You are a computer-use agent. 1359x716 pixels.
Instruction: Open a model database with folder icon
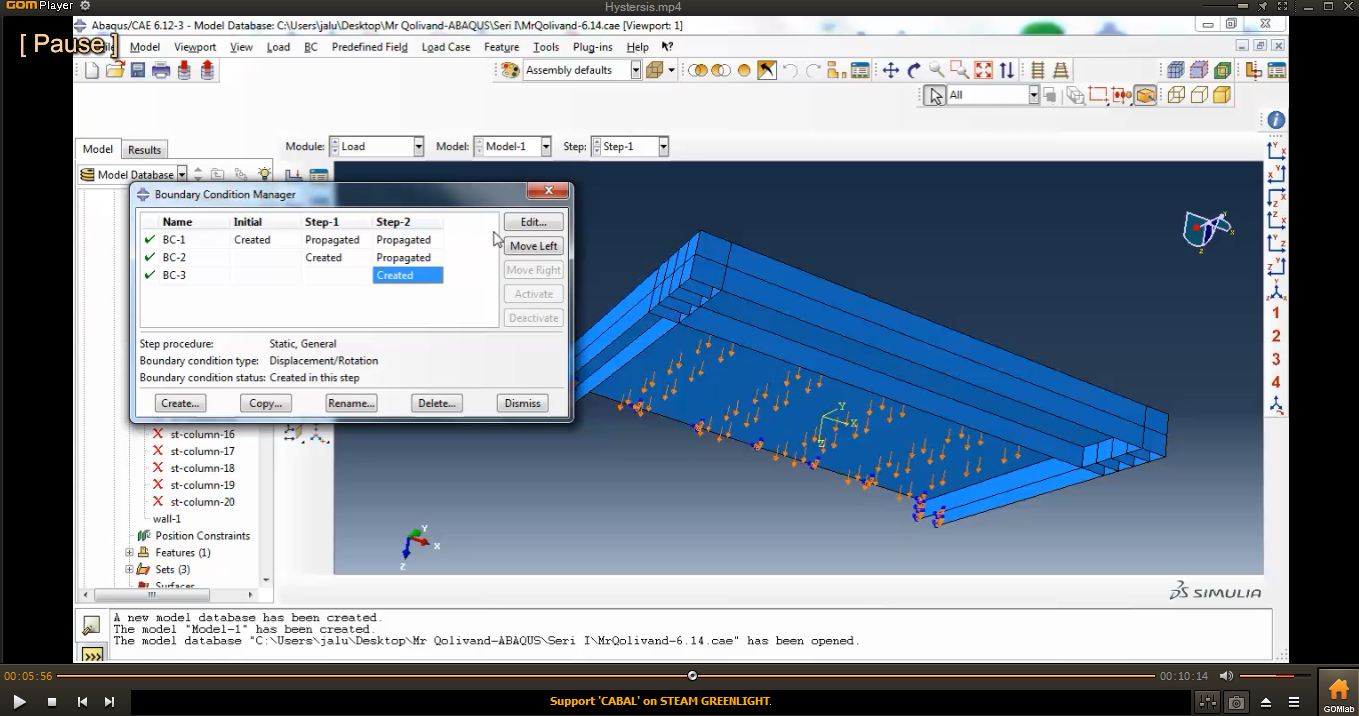115,70
